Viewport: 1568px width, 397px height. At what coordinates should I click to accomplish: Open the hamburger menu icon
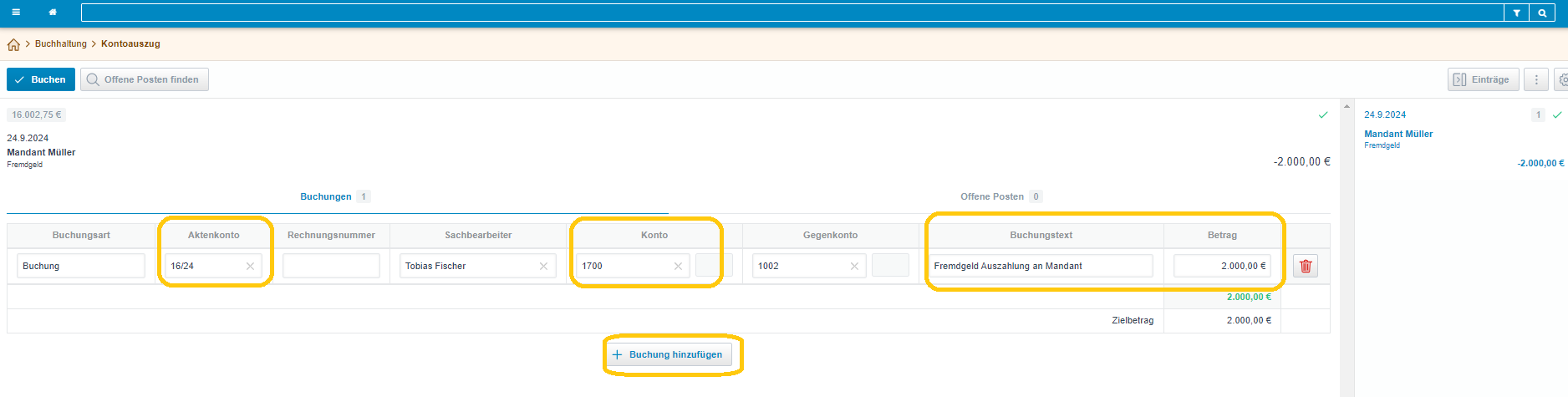coord(16,13)
